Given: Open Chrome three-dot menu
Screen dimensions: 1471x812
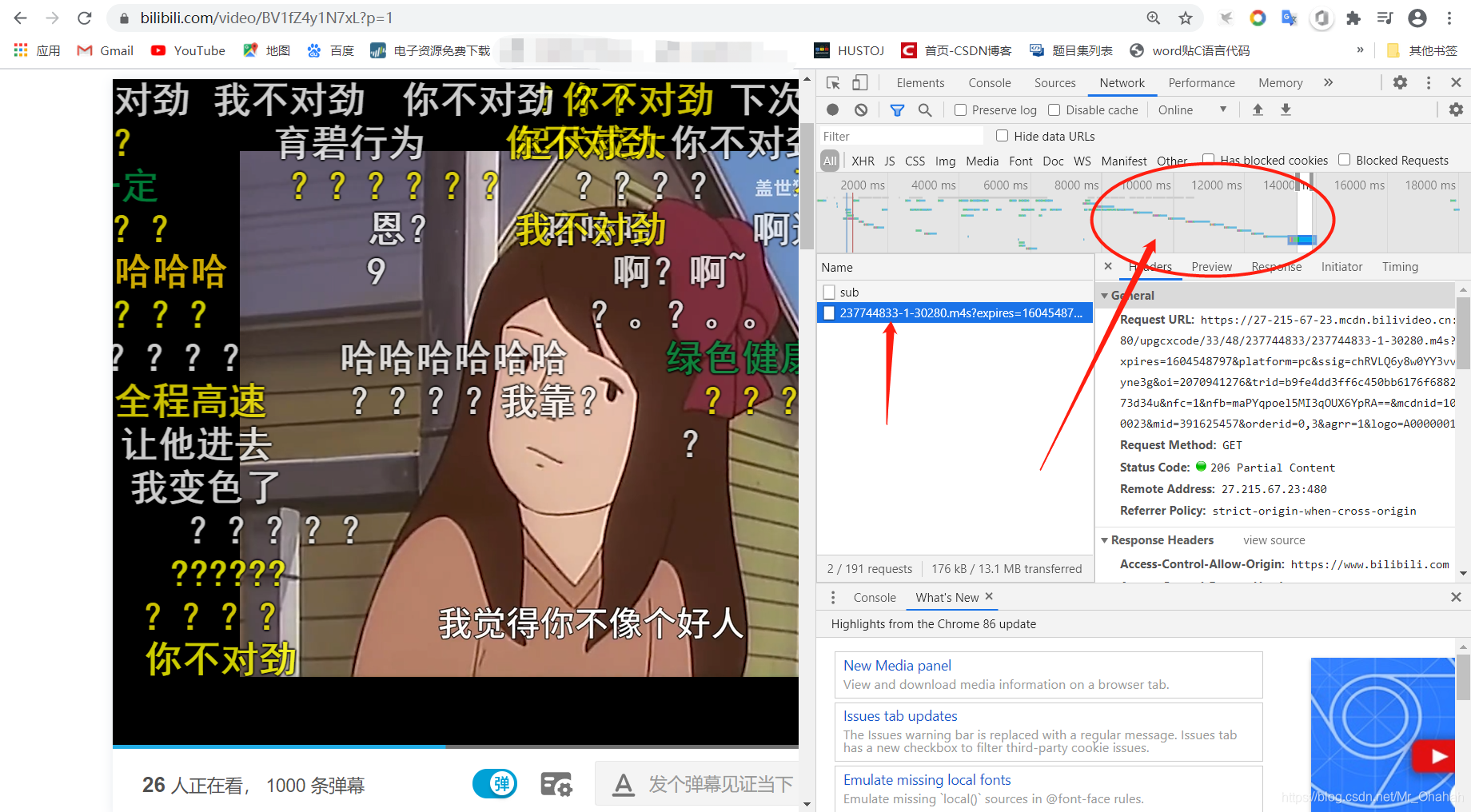Looking at the screenshot, I should [x=1449, y=18].
